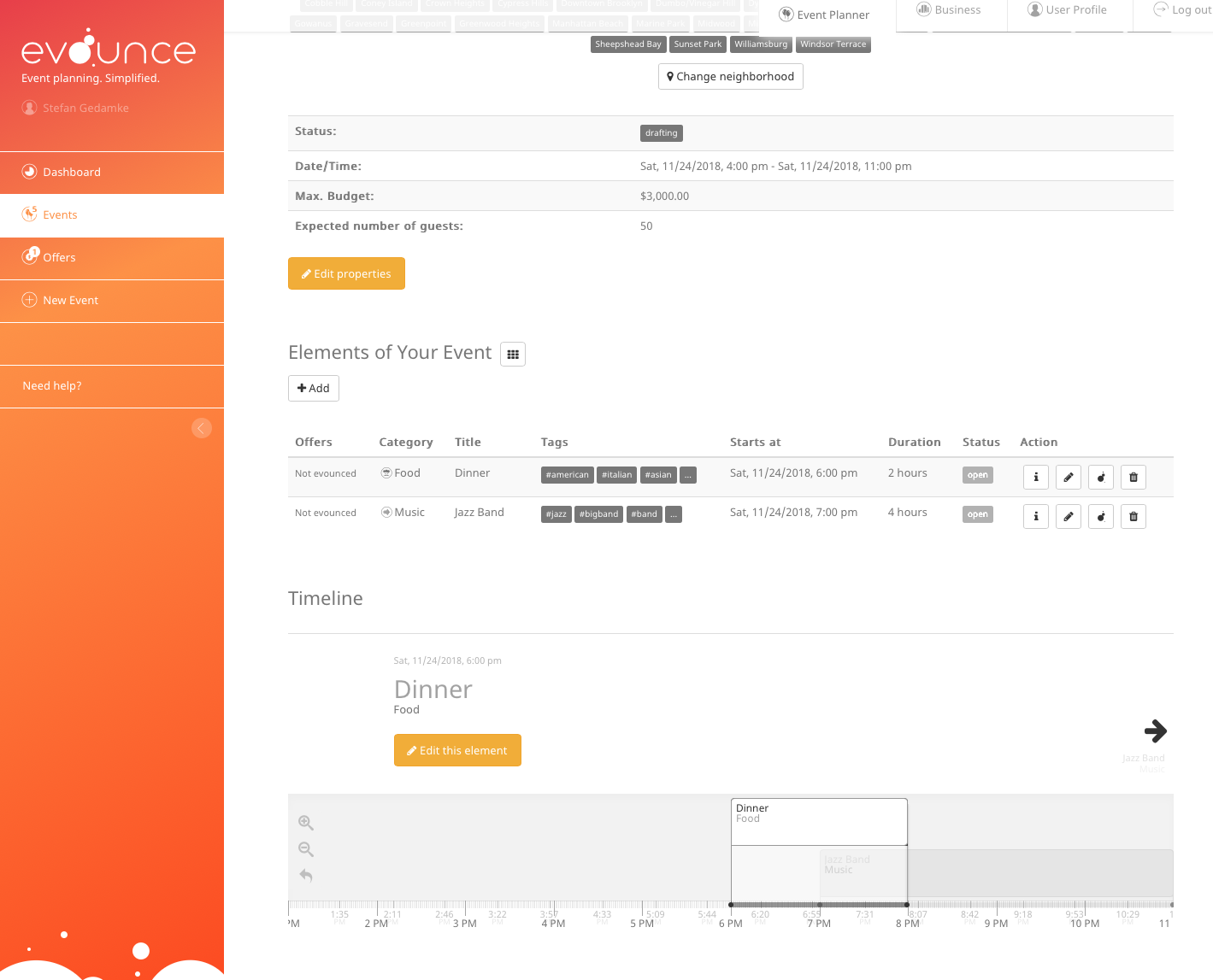Click the #jazz tag
The image size is (1213, 980).
(x=556, y=514)
